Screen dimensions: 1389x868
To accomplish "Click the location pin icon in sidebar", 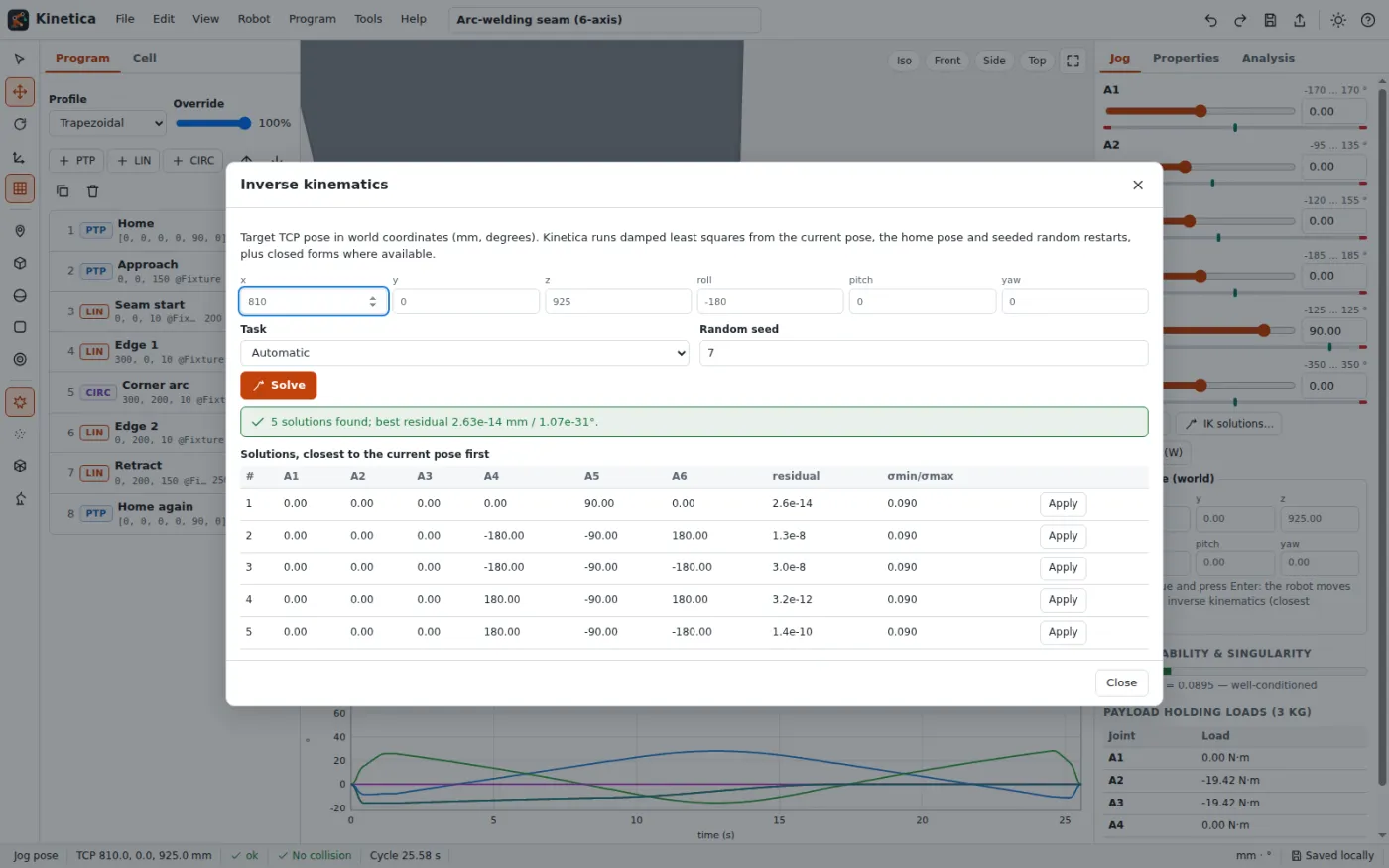I will tap(20, 231).
